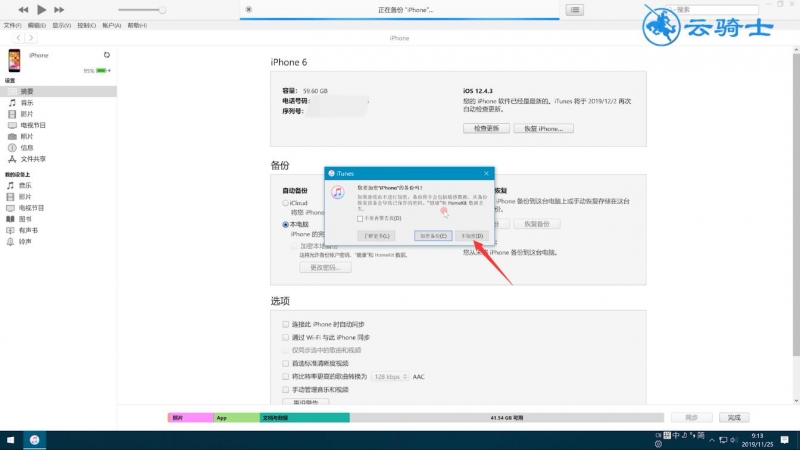800x450 pixels.
Task: Click the 完成 button at bottom
Action: tap(734, 417)
